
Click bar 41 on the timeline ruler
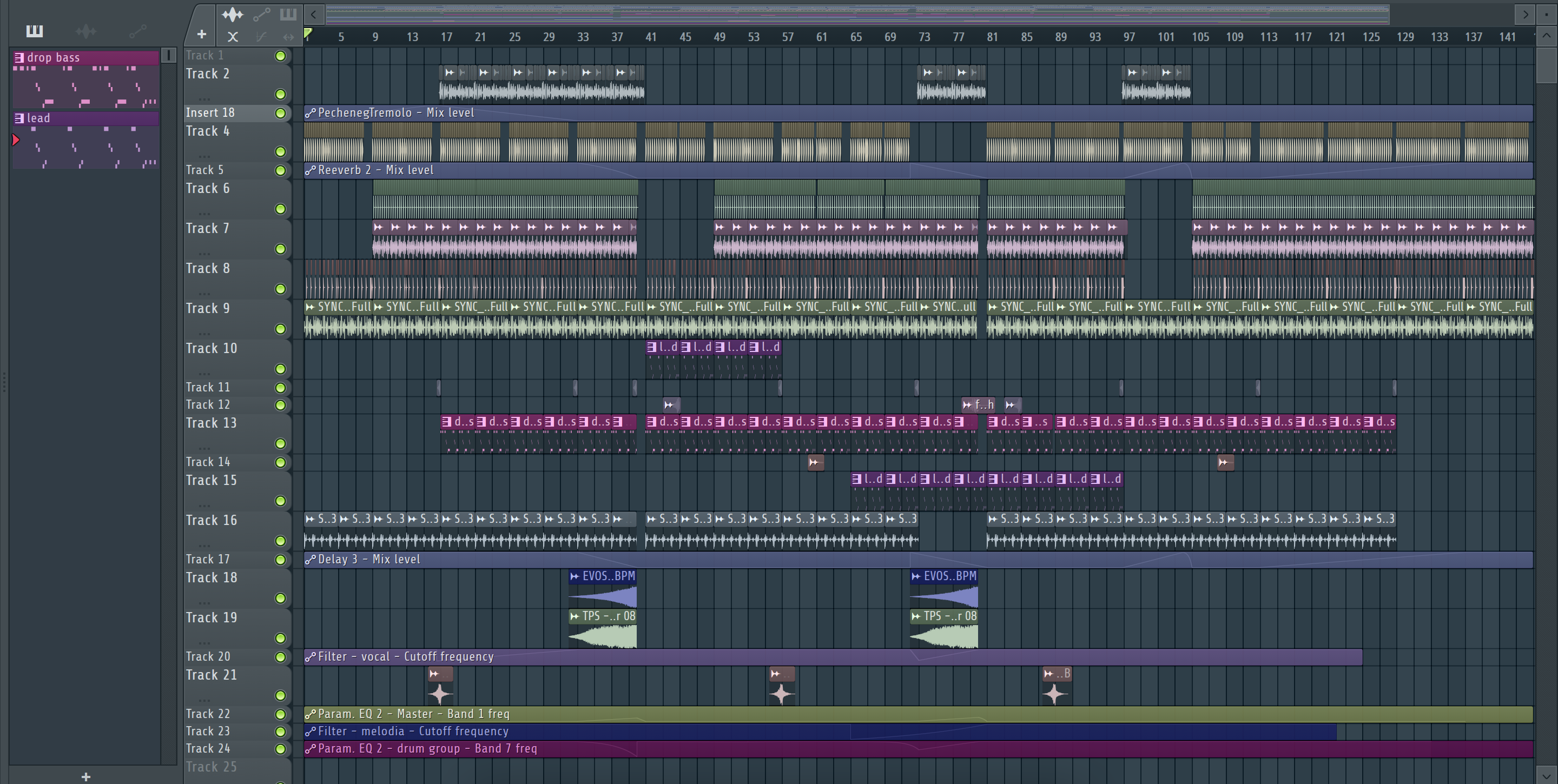pyautogui.click(x=651, y=37)
